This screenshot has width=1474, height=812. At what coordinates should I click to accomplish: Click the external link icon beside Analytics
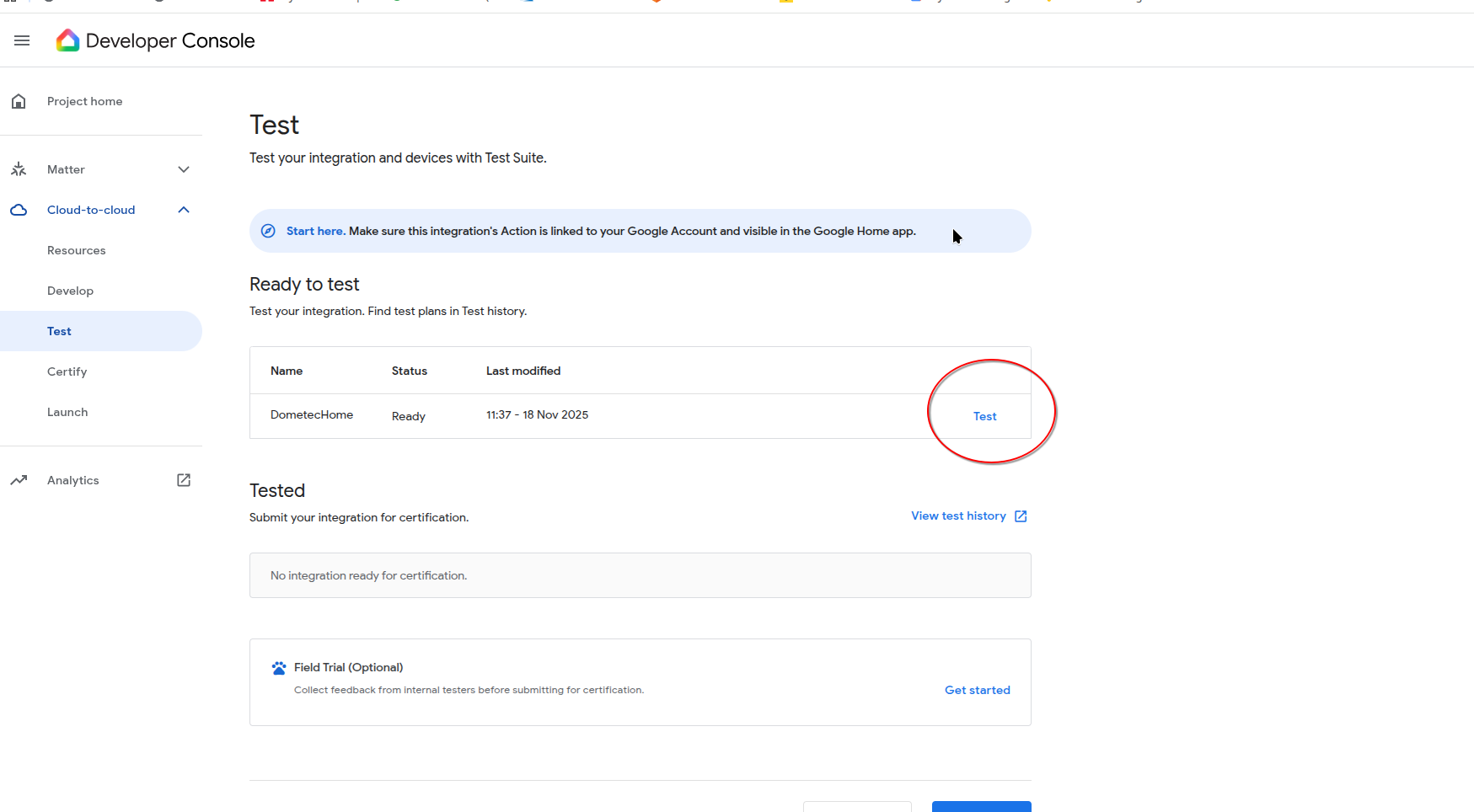[x=184, y=480]
